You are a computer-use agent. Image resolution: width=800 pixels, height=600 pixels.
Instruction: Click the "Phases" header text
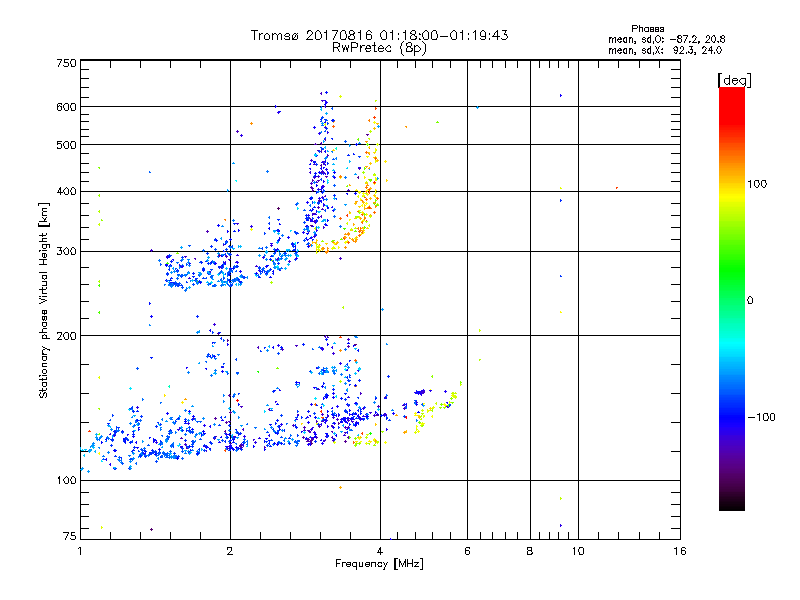647,29
